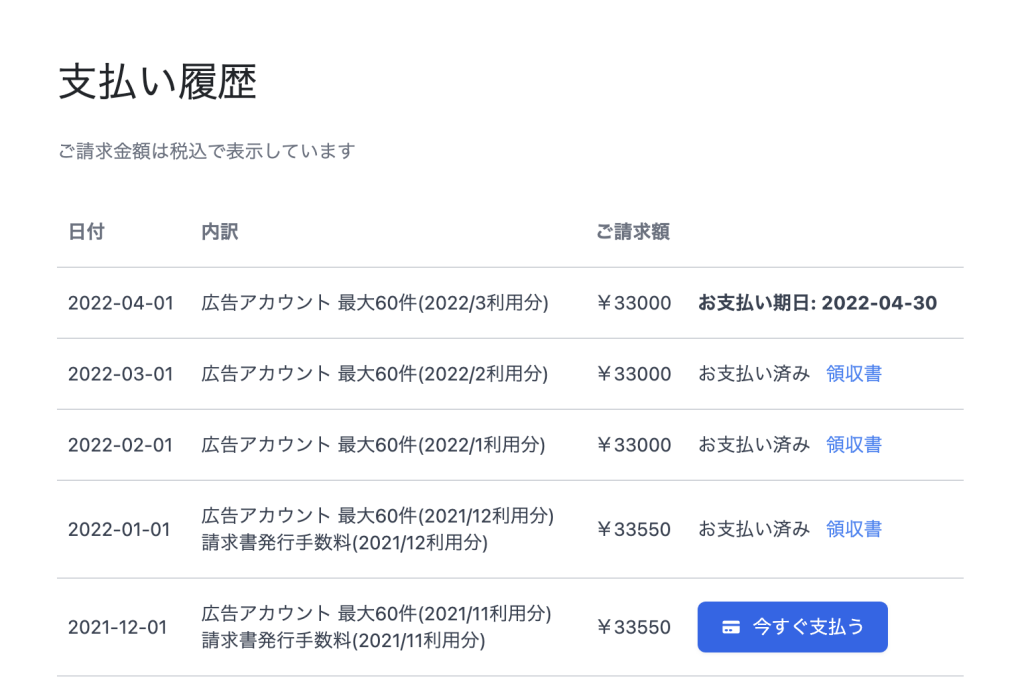1024x690 pixels.
Task: Click お支払い期日: 2022-04-30 due date text
Action: click(x=818, y=303)
